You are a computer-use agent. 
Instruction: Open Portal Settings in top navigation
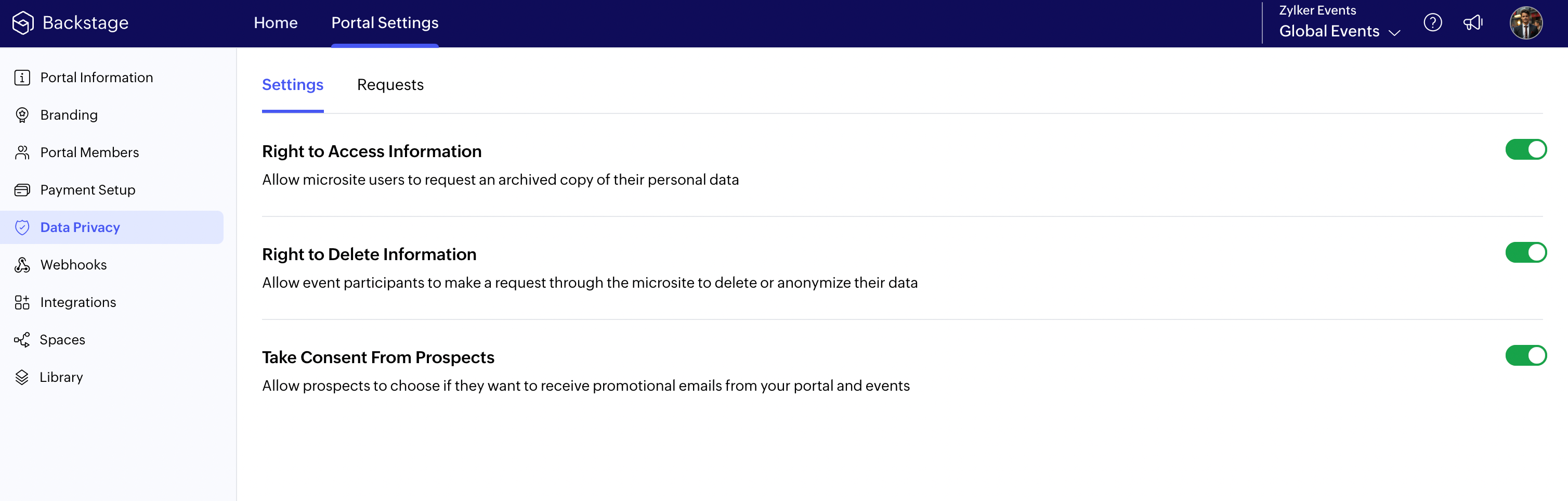[385, 23]
